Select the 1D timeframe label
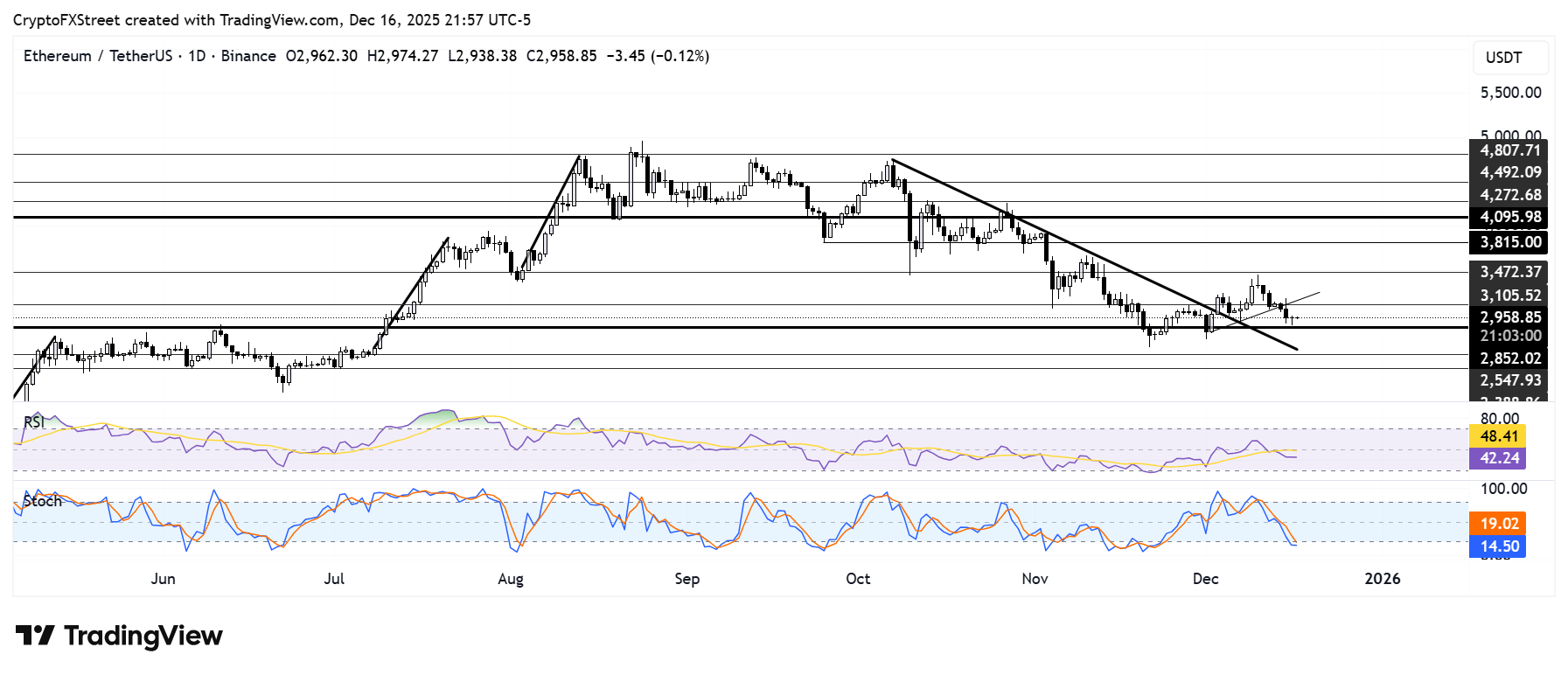The image size is (1568, 675). pos(197,56)
